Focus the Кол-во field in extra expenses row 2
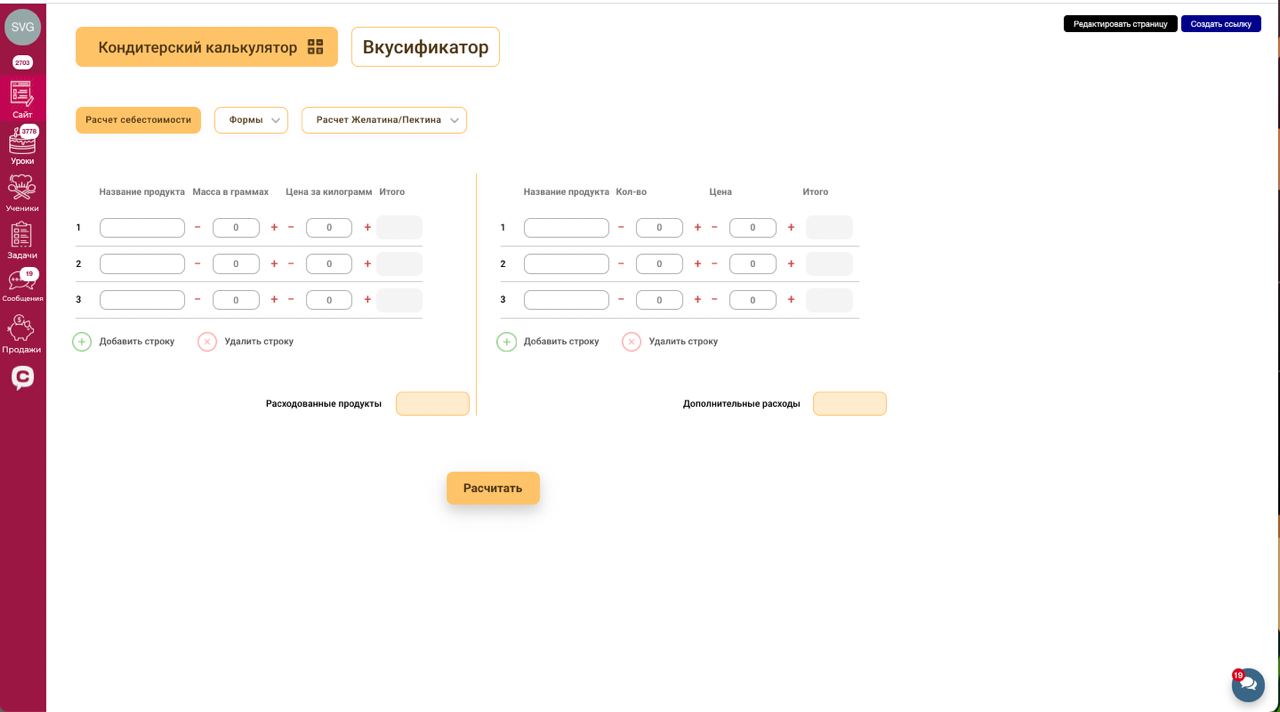1280x712 pixels. (659, 264)
